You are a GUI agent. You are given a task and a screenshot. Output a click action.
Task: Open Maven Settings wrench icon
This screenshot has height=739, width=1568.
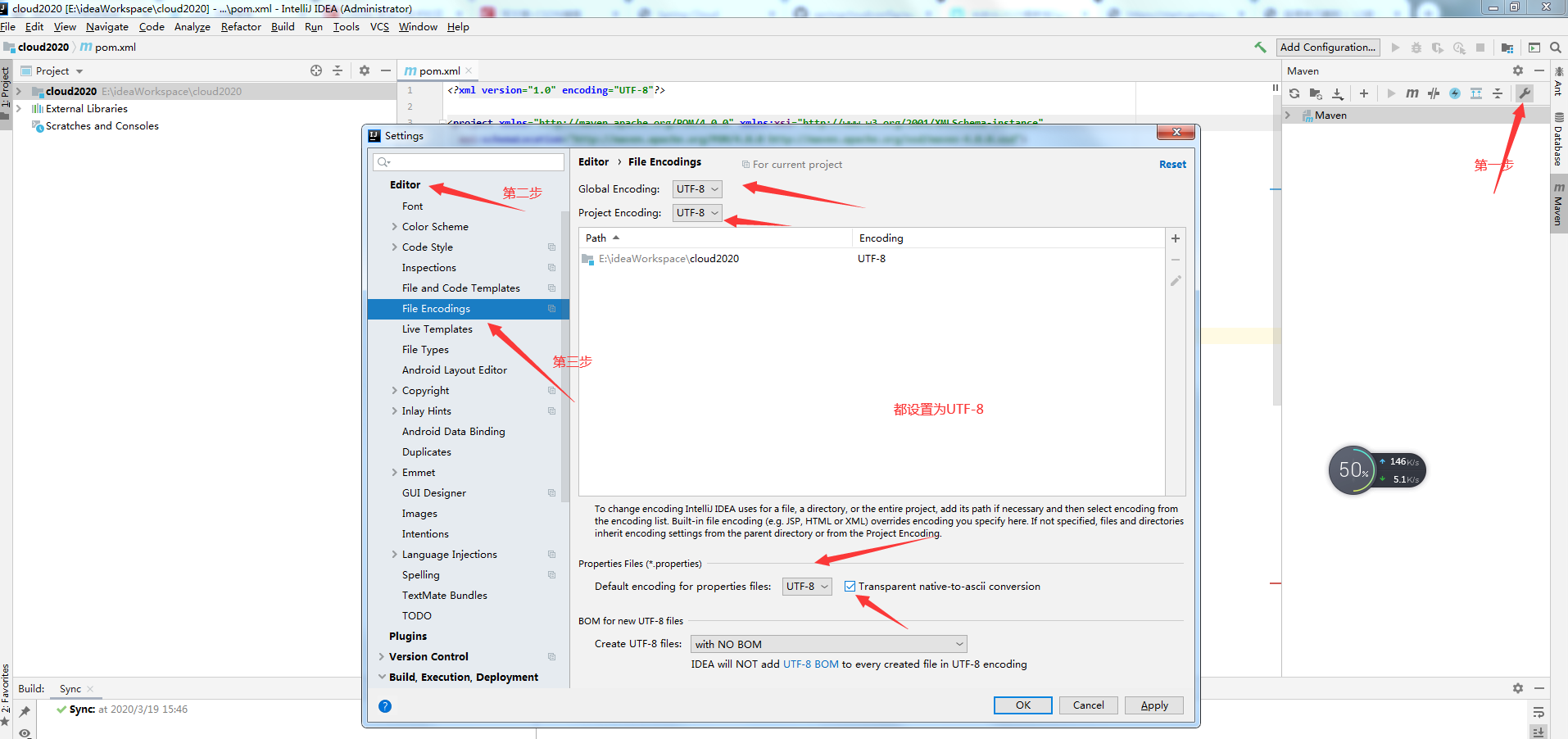[1525, 93]
